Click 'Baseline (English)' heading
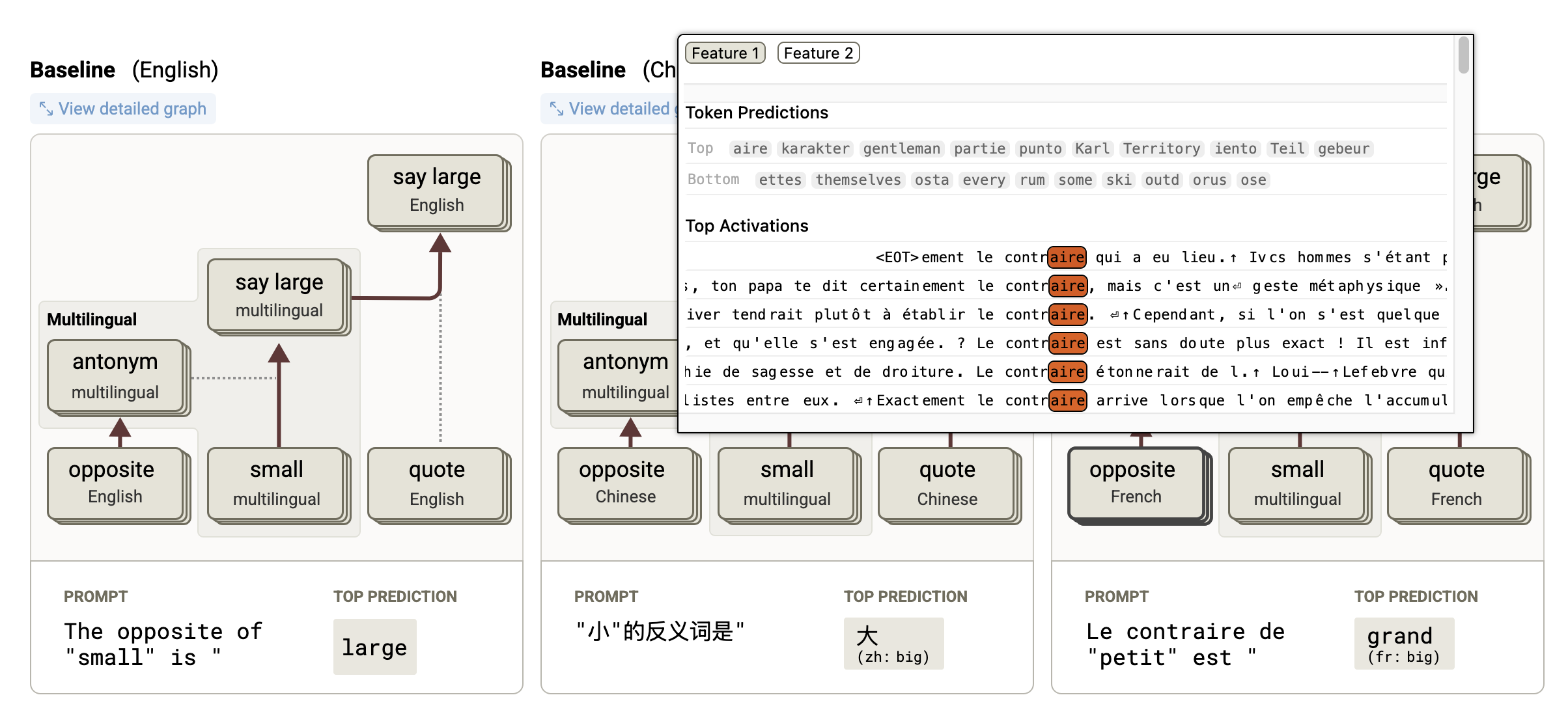Image resolution: width=1568 pixels, height=708 pixels. (x=124, y=70)
